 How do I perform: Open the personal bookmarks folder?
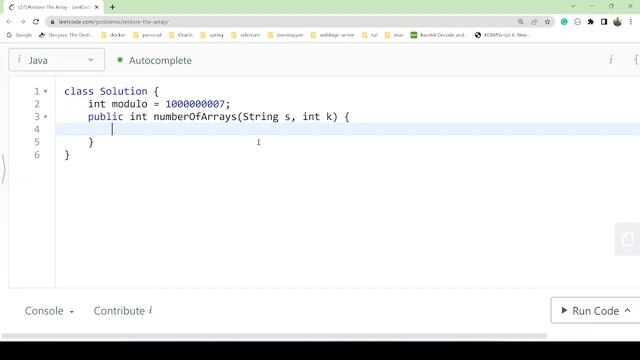click(x=147, y=35)
